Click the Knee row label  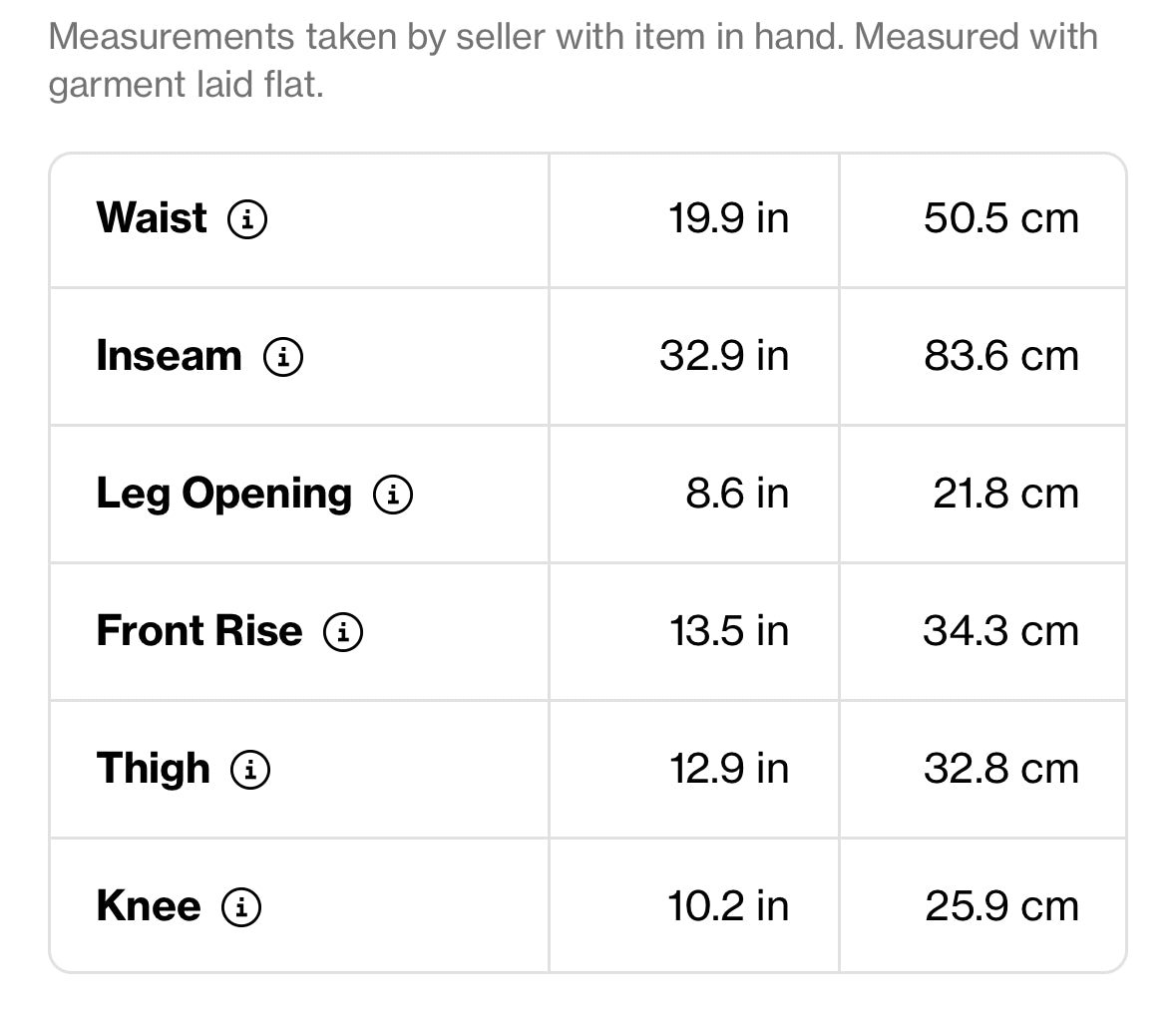point(149,906)
